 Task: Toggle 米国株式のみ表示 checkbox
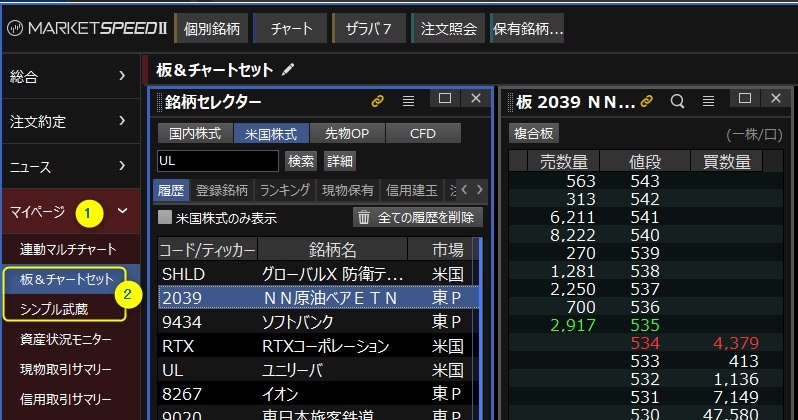[x=166, y=217]
